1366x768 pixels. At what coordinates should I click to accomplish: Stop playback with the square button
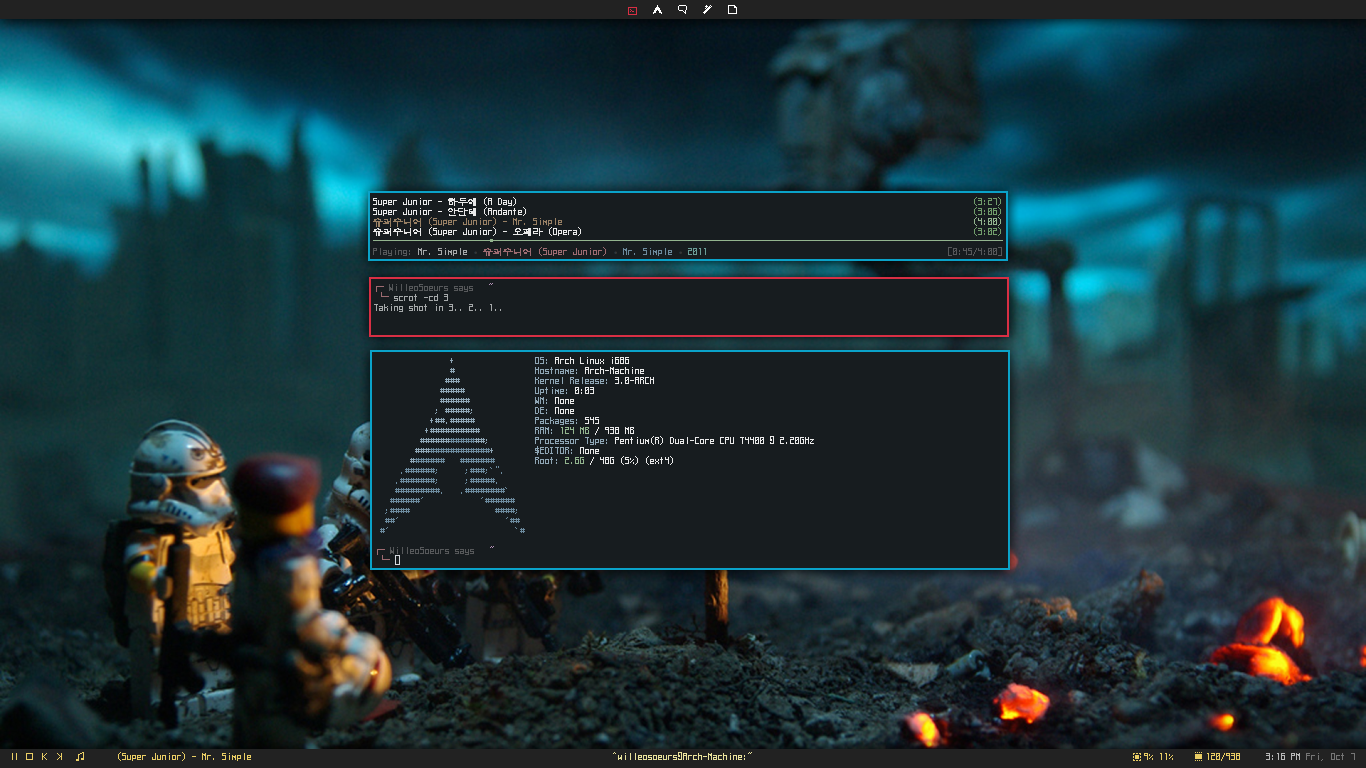(x=30, y=756)
